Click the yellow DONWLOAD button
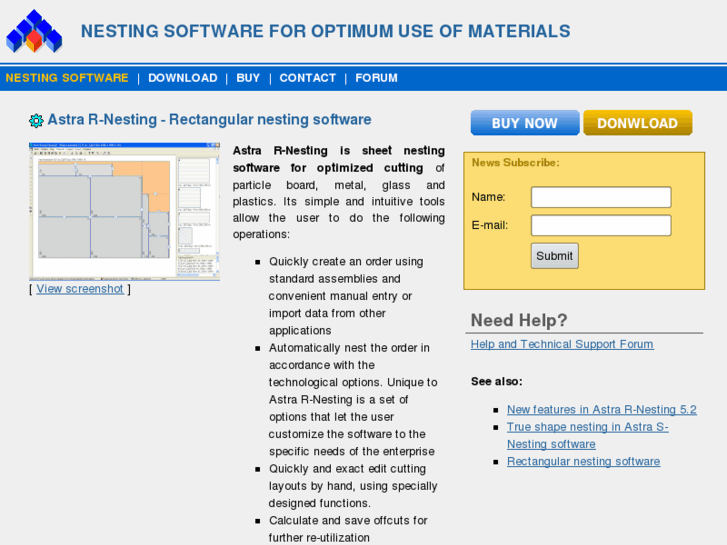Image resolution: width=727 pixels, height=545 pixels. pyautogui.click(x=638, y=123)
